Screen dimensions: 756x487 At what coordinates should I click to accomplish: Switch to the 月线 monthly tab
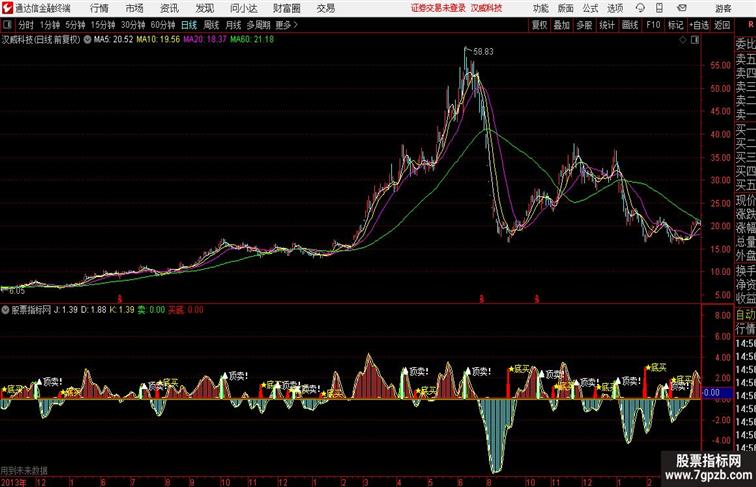(233, 25)
